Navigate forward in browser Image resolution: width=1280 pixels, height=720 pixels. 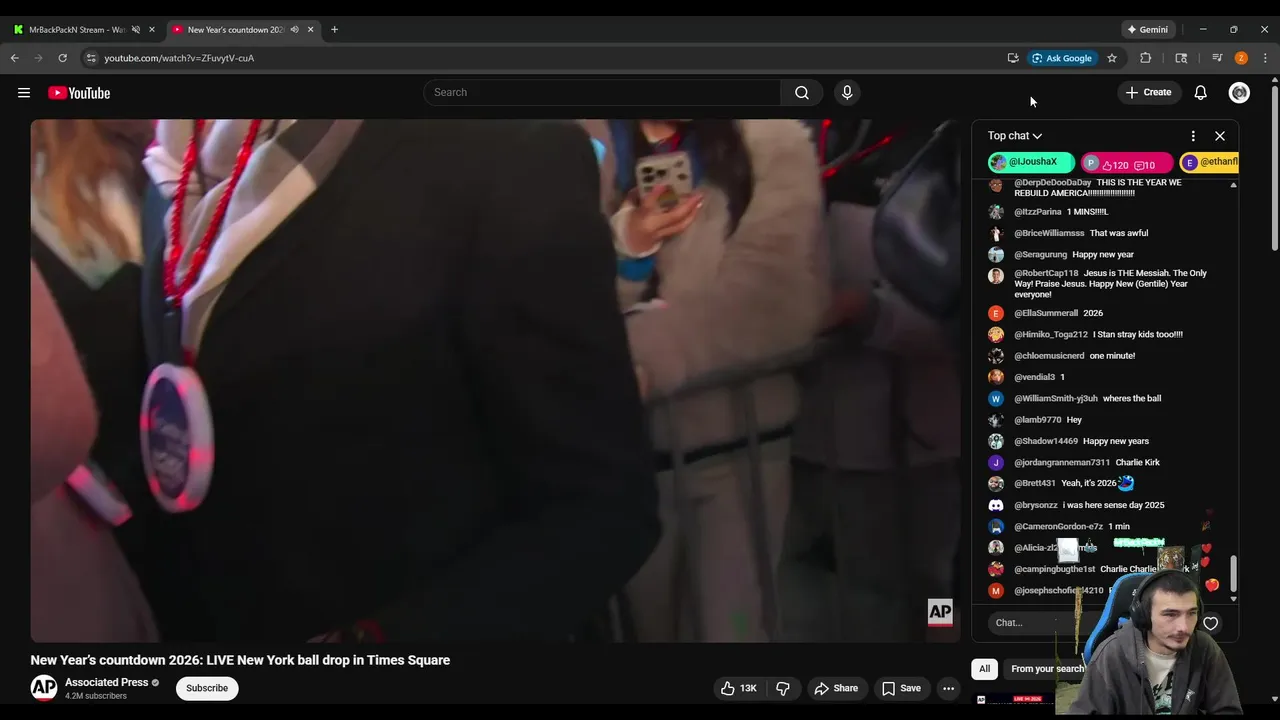tap(38, 58)
